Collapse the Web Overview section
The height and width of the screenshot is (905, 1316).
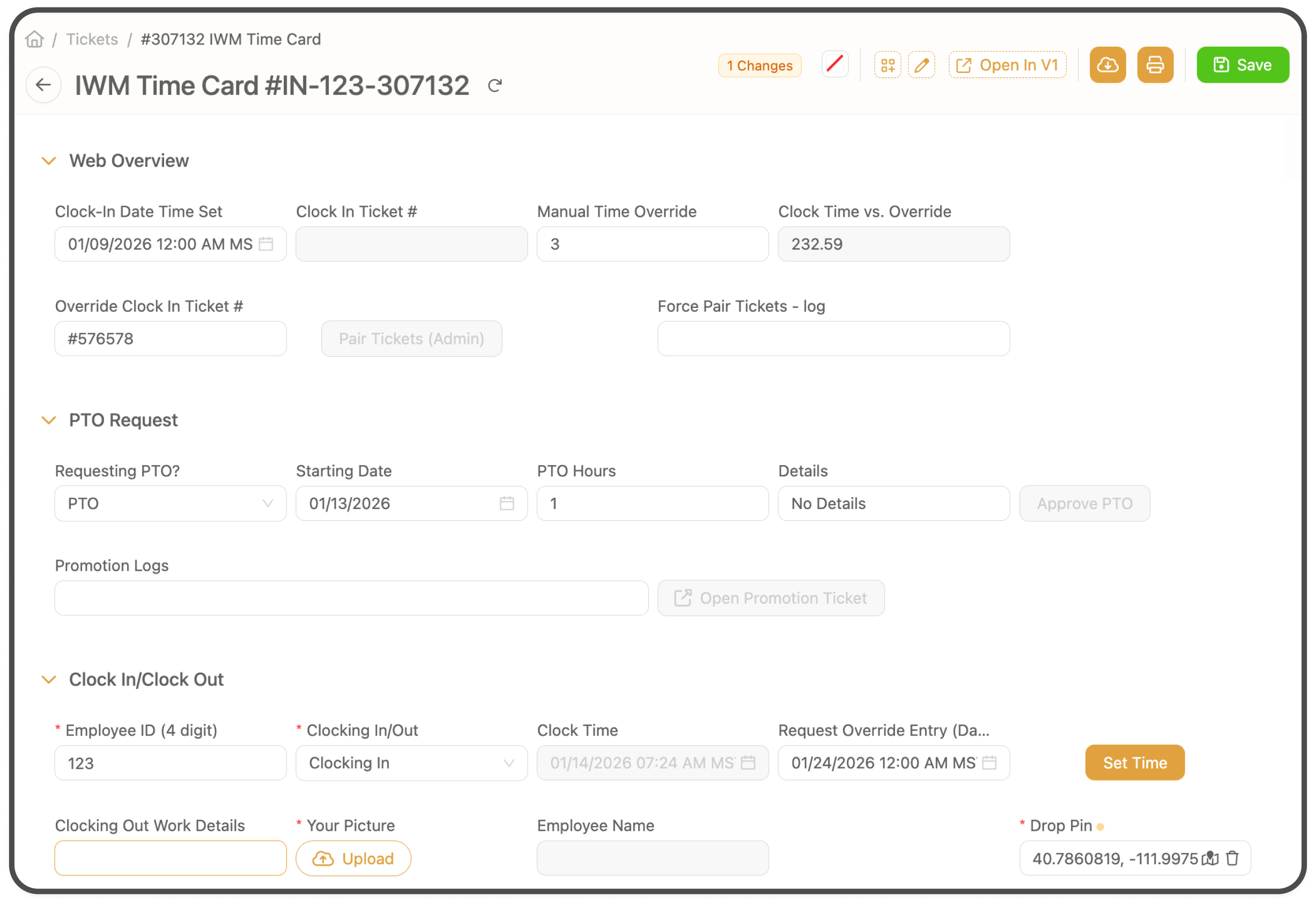(x=49, y=160)
